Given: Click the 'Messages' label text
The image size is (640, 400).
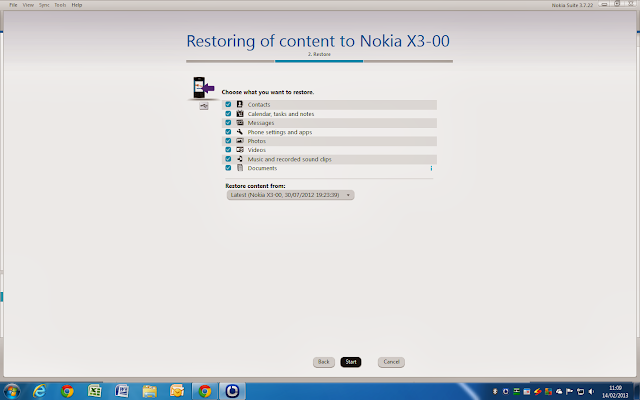Looking at the screenshot, I should pyautogui.click(x=261, y=123).
